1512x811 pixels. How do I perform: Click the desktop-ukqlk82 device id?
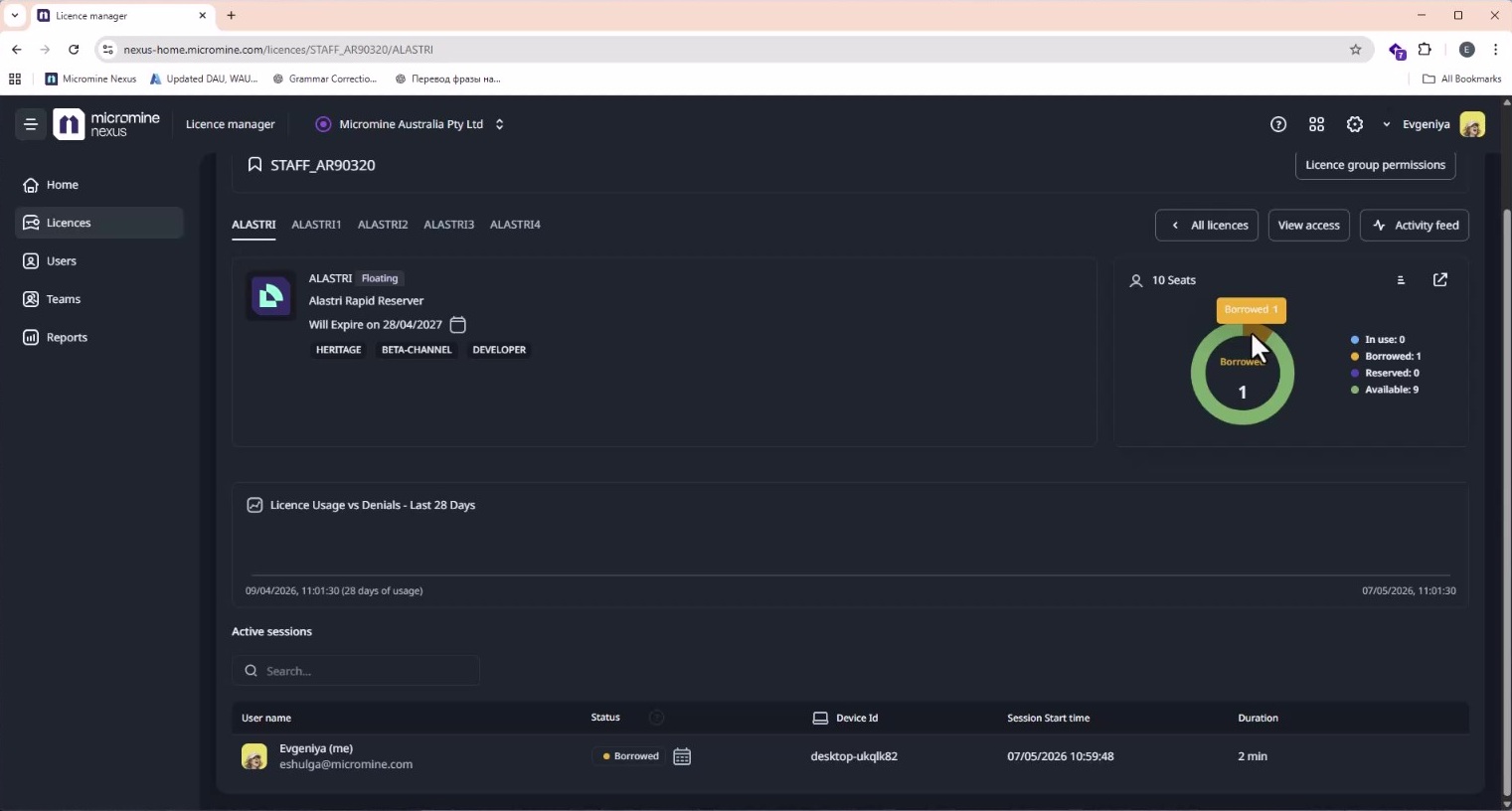pyautogui.click(x=854, y=756)
